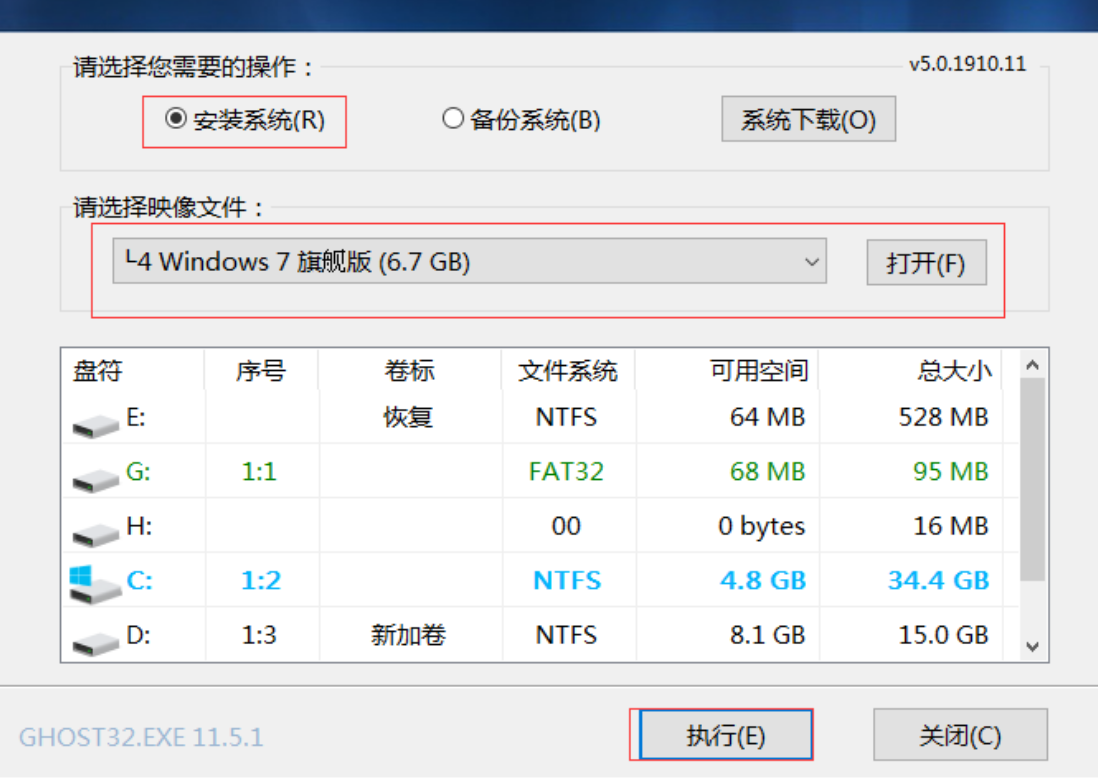Click the 打开(F) button
This screenshot has height=779, width=1098.
click(926, 263)
